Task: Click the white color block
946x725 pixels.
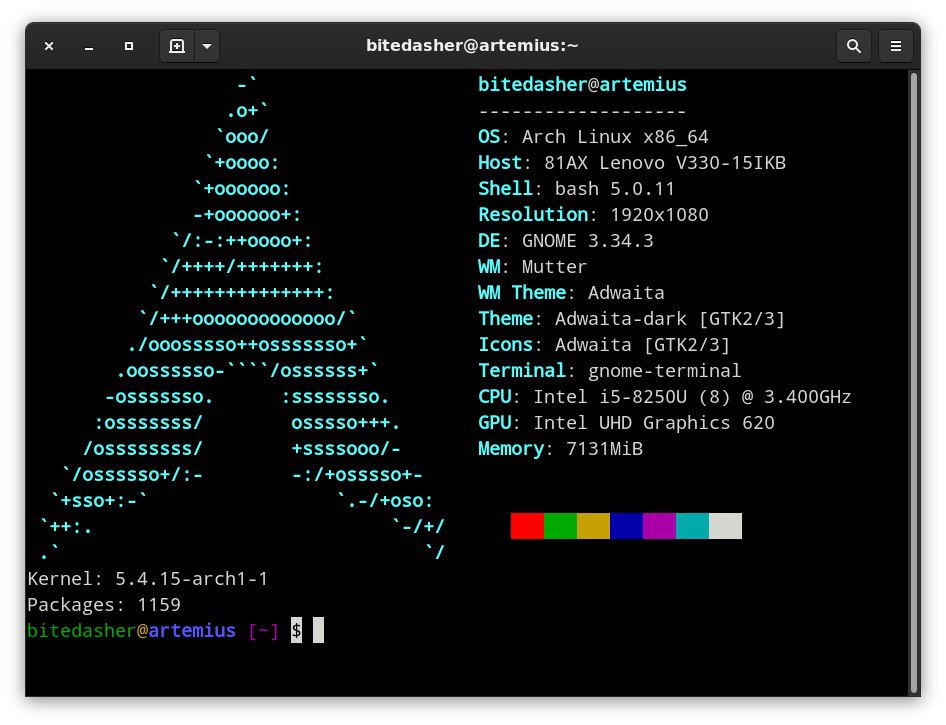Action: 726,526
